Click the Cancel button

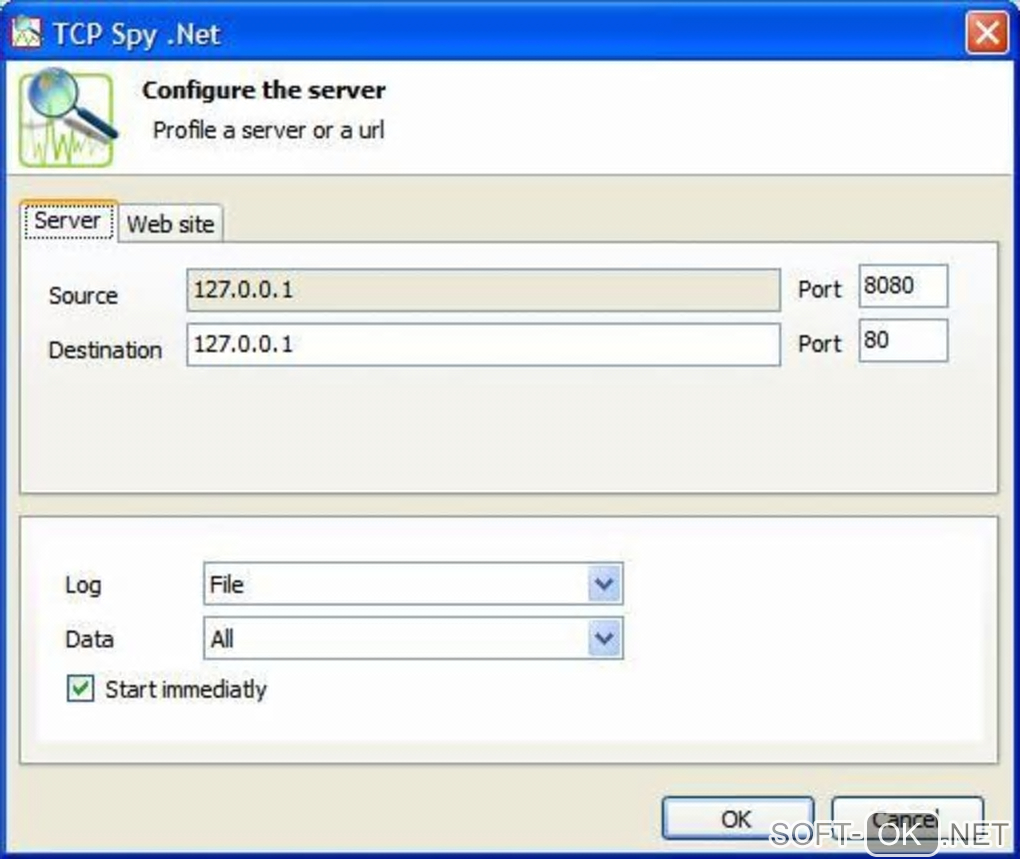point(907,819)
